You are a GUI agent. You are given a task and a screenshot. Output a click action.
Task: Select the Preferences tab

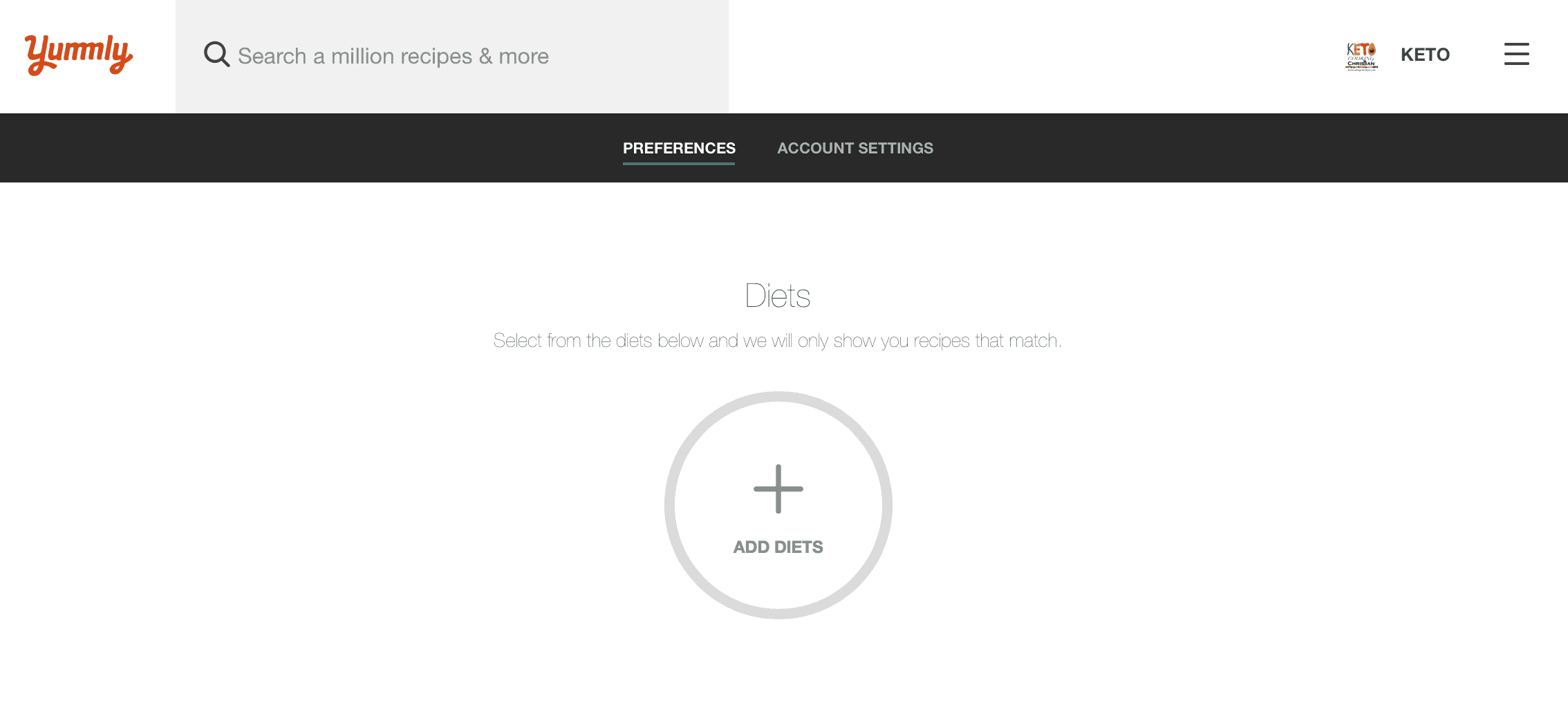[679, 148]
